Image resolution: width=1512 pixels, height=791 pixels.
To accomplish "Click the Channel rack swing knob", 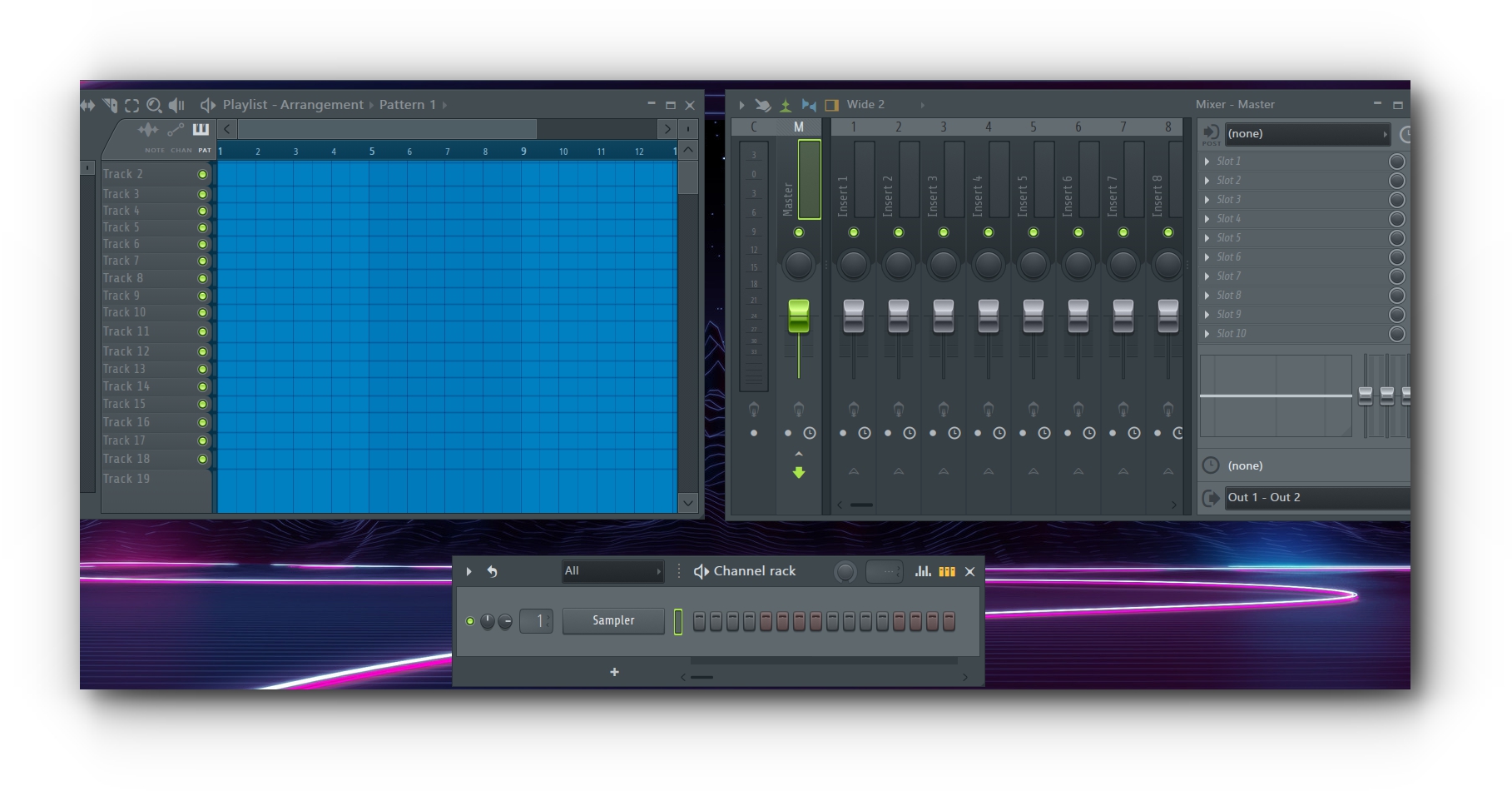I will click(845, 572).
